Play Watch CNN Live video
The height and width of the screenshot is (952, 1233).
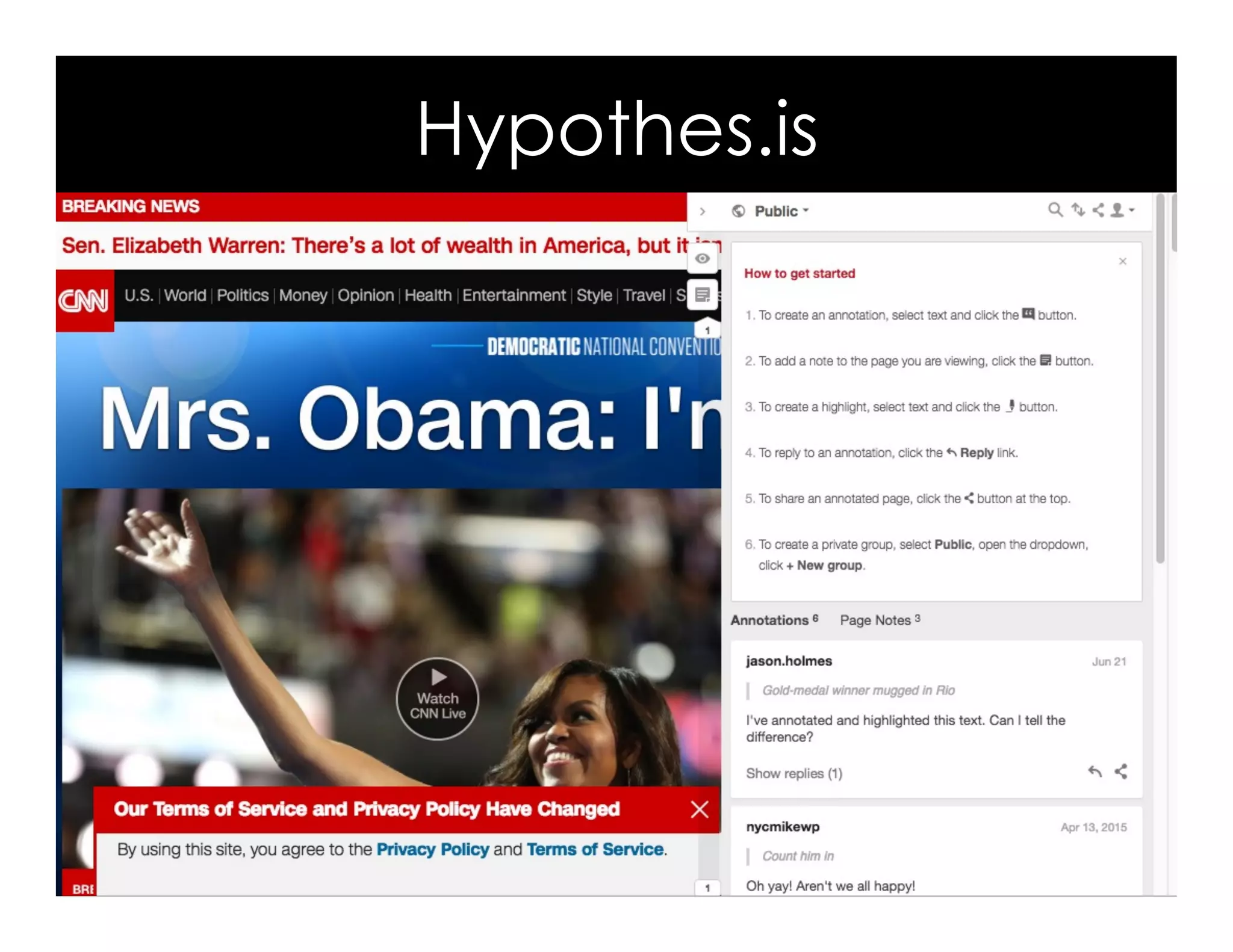[438, 699]
